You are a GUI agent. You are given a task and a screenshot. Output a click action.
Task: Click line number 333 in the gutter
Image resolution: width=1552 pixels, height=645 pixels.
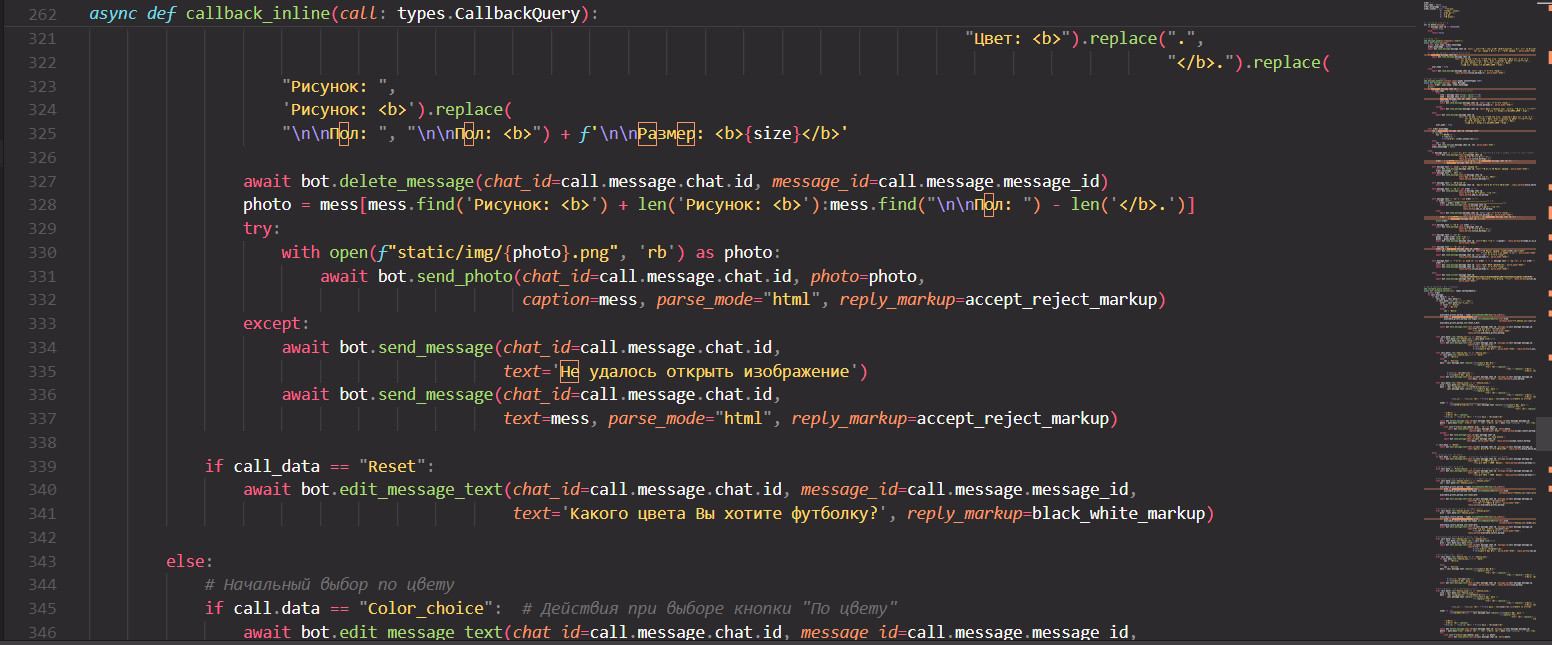(44, 324)
